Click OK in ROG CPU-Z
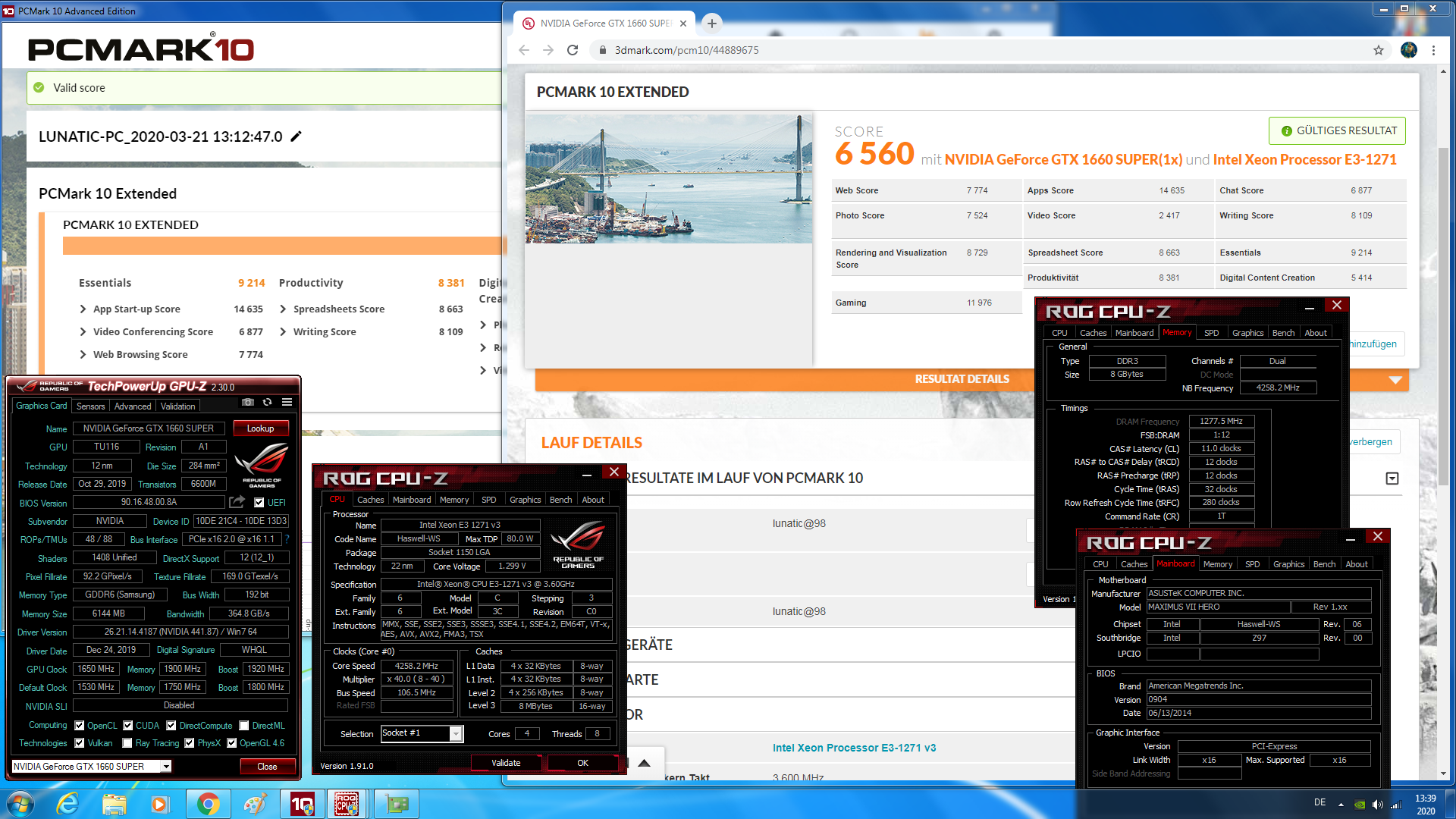The image size is (1456, 819). (582, 763)
